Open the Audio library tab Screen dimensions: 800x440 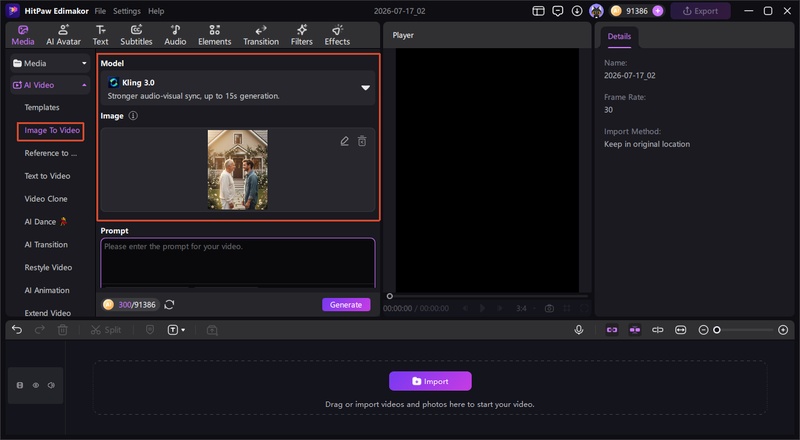[x=175, y=35]
